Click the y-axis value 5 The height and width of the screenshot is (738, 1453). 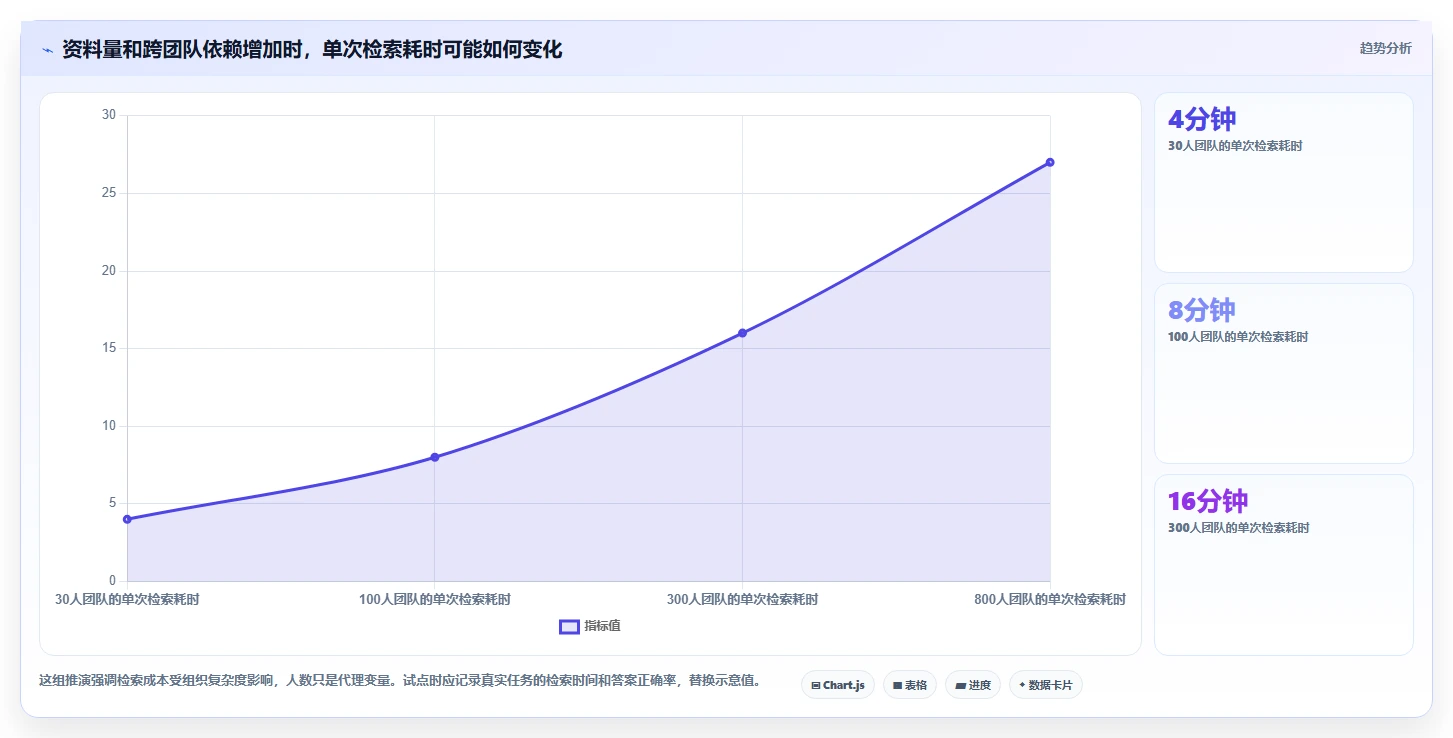click(112, 503)
